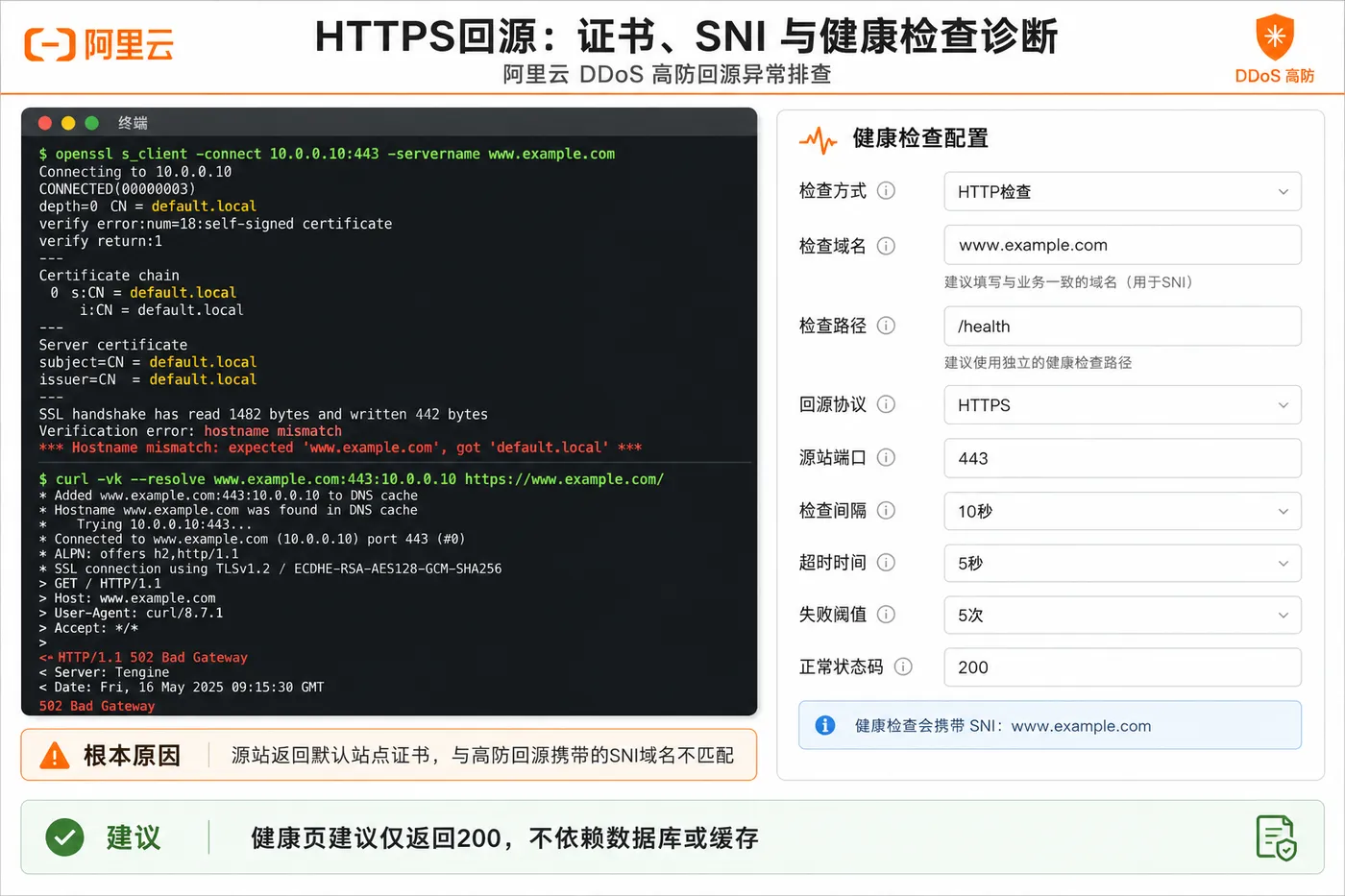
Task: Open info tooltip next to 检查方式
Action: tap(887, 190)
